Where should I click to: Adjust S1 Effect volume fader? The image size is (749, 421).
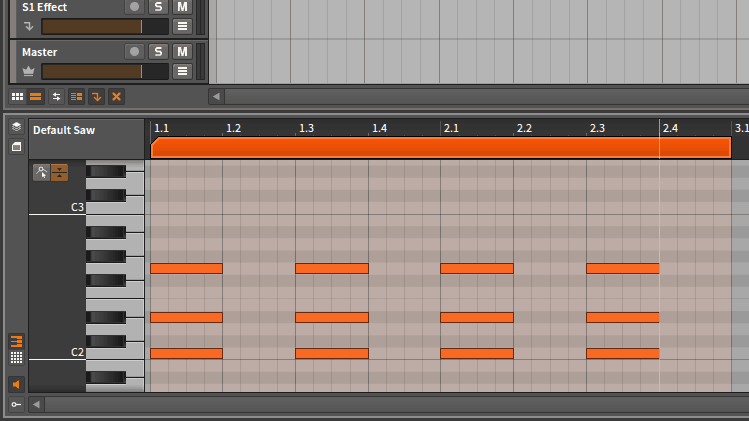pyautogui.click(x=105, y=27)
